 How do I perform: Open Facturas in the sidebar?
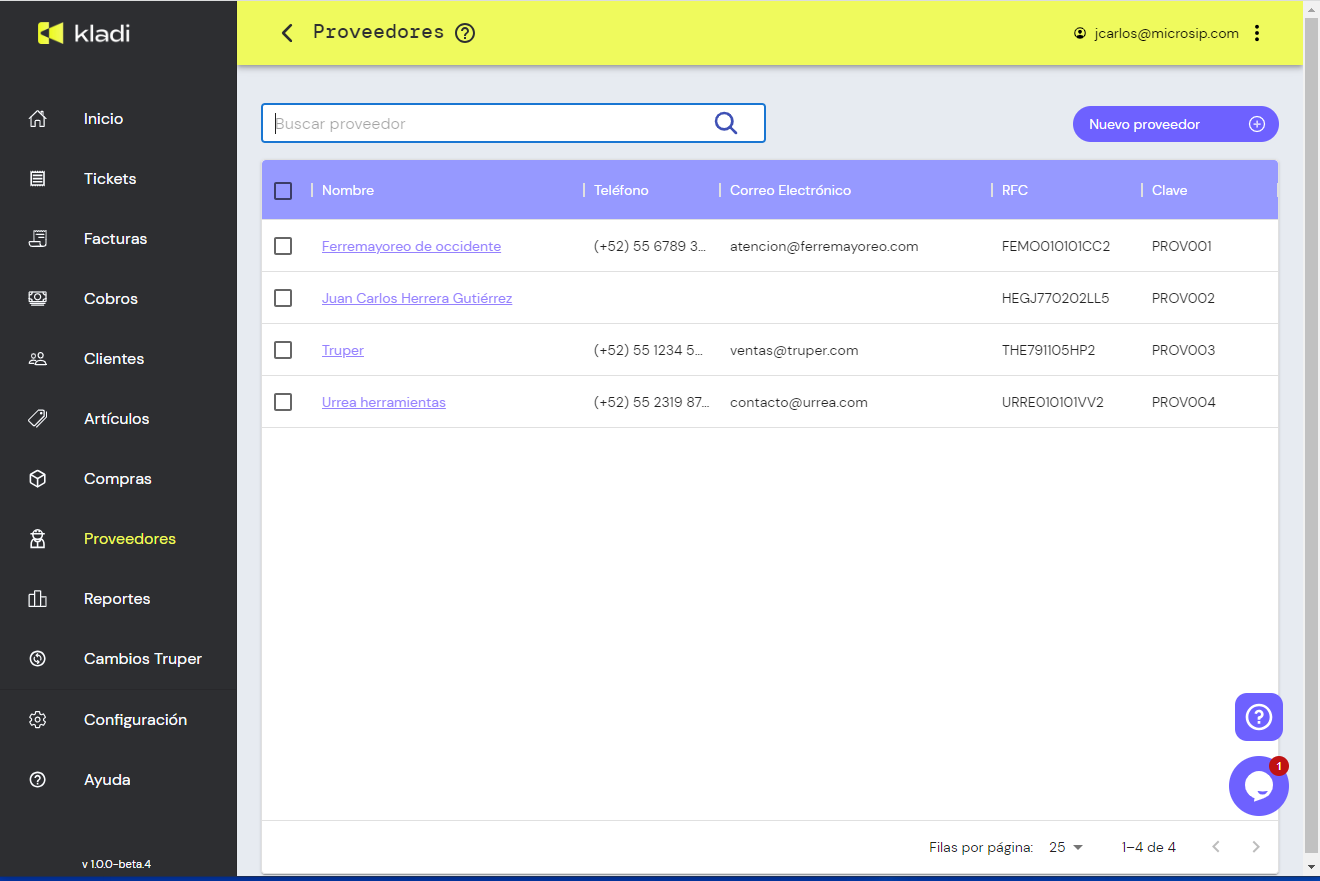(115, 239)
